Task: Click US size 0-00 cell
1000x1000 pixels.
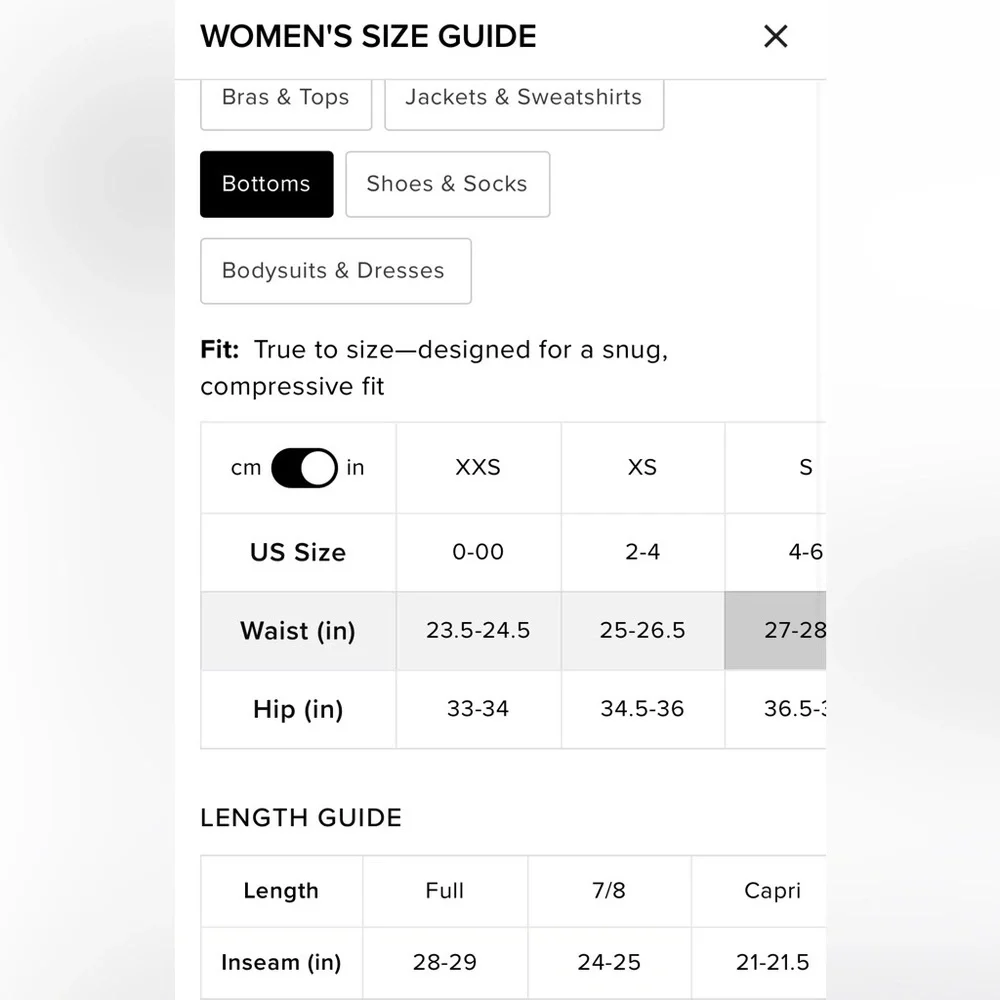Action: [478, 552]
